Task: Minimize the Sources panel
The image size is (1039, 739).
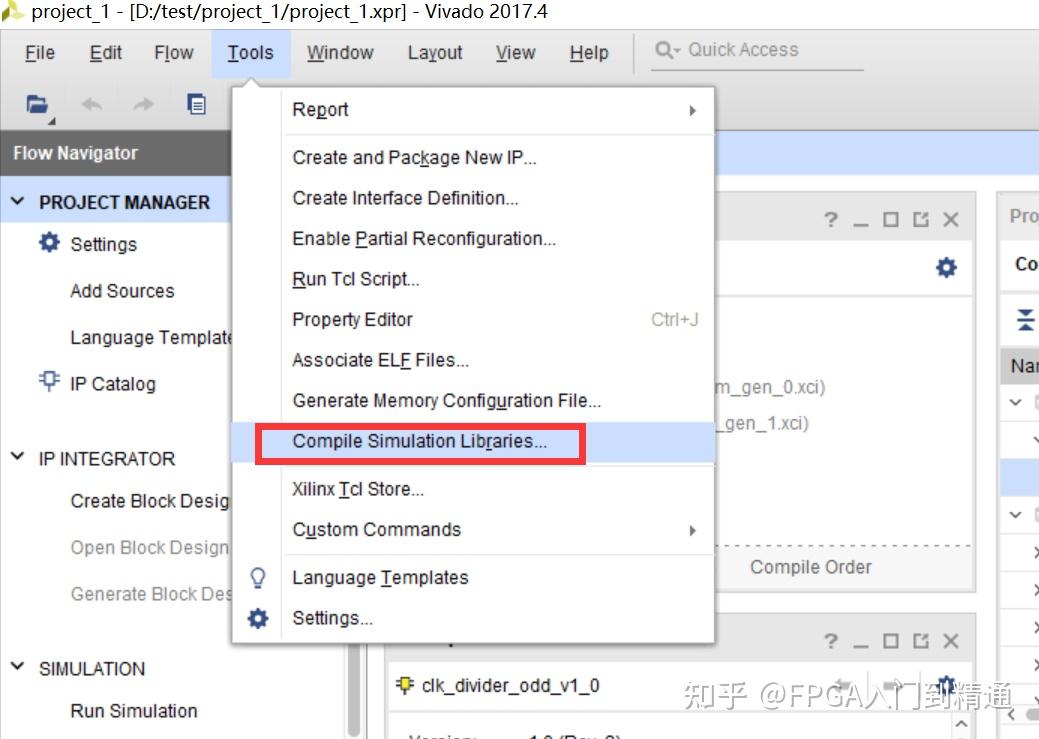Action: 861,225
